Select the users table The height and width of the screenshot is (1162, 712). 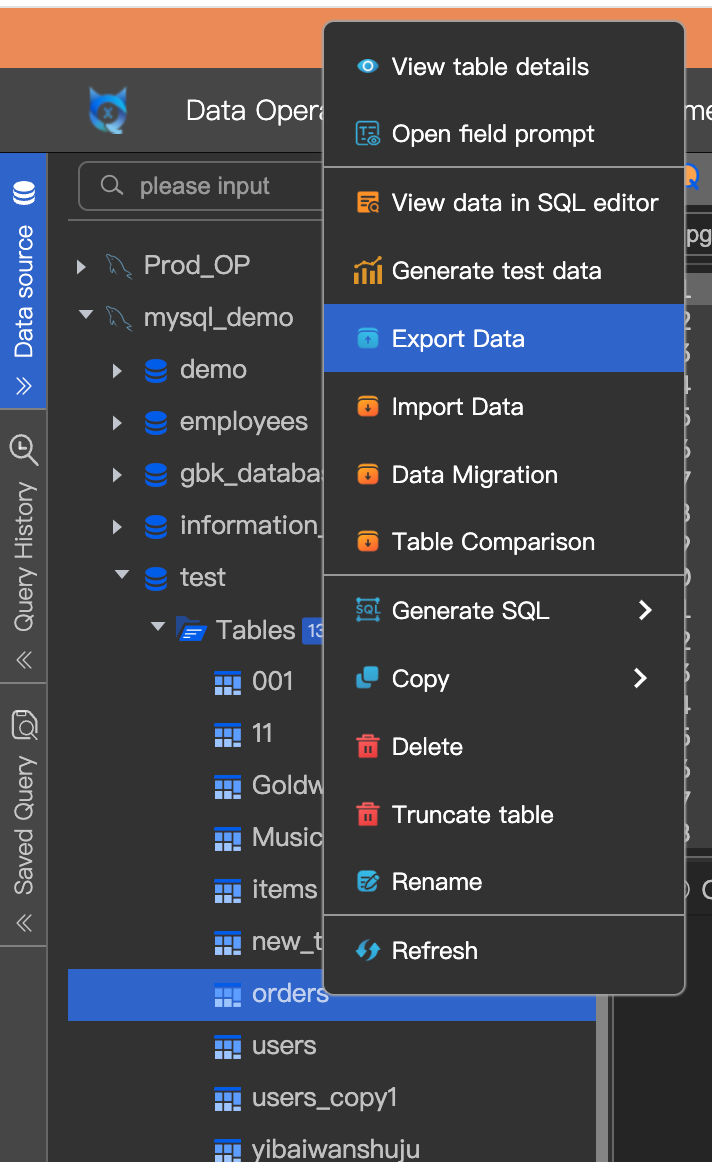point(284,1046)
